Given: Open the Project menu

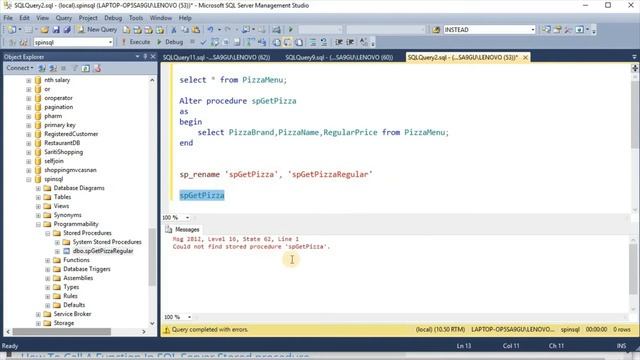Looking at the screenshot, I should click(88, 18).
